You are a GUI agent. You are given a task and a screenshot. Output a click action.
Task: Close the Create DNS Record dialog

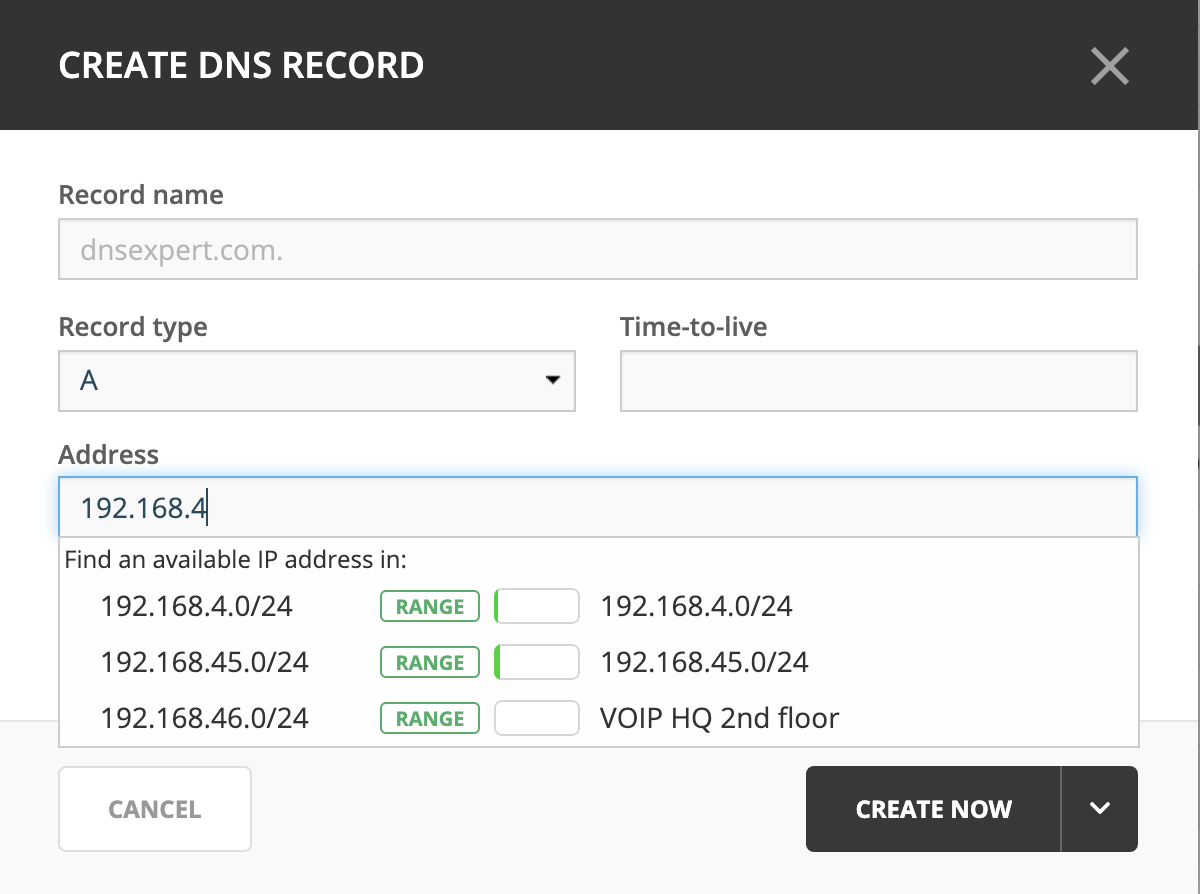click(x=1109, y=66)
